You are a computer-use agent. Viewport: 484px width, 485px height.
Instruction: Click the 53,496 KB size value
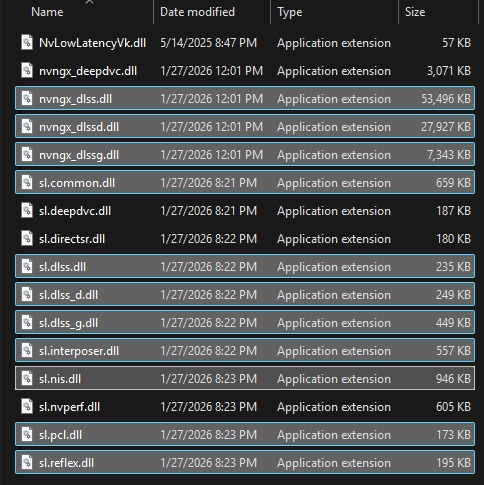click(446, 99)
